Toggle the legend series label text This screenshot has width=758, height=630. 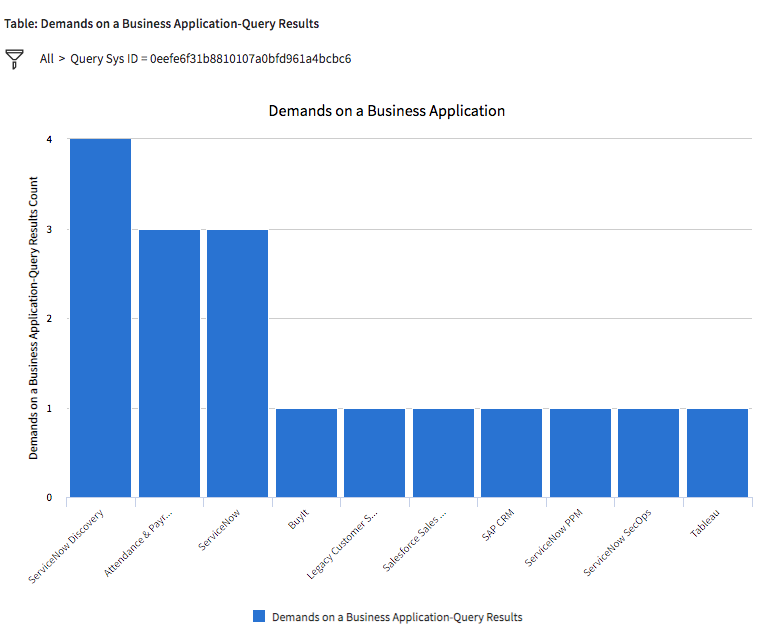[x=397, y=617]
